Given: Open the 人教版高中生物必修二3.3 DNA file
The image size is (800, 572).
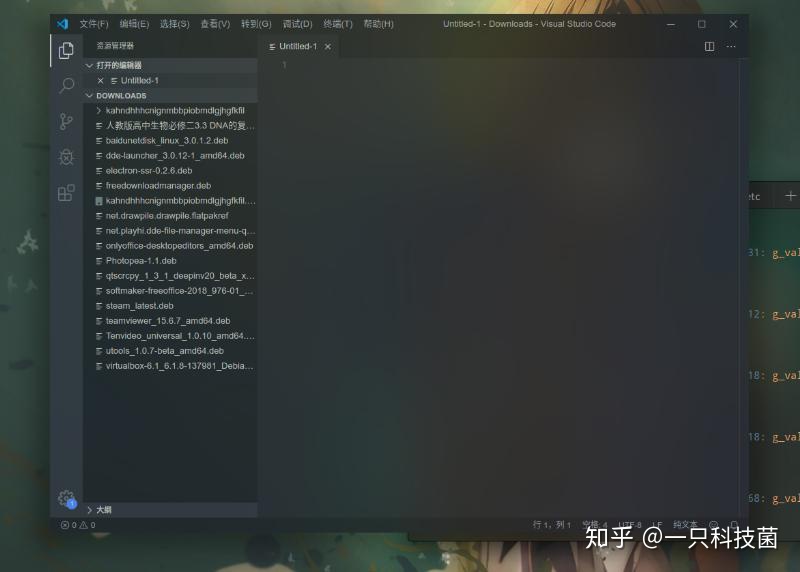Looking at the screenshot, I should (x=170, y=126).
